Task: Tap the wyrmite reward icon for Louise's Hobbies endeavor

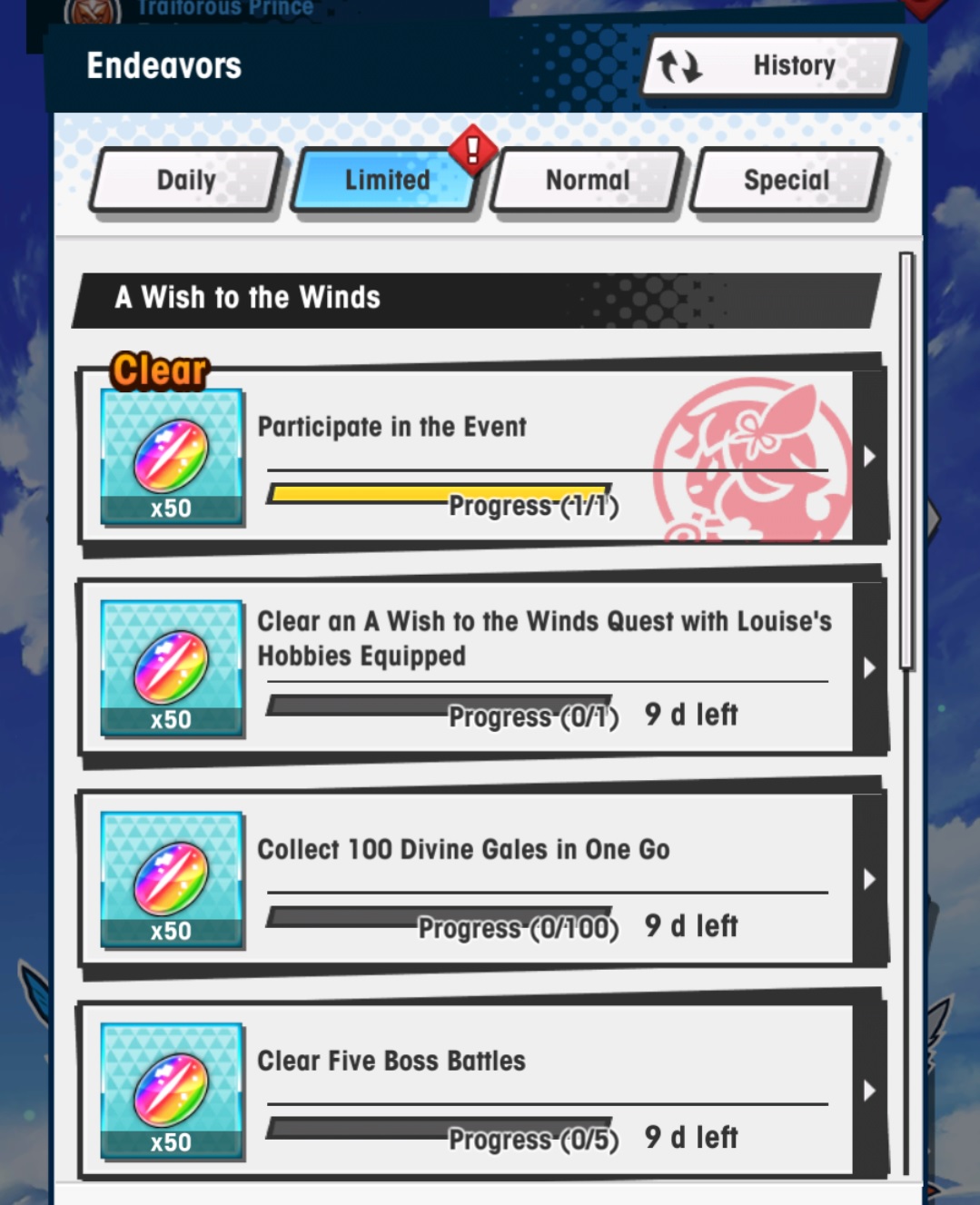Action: 172,668
